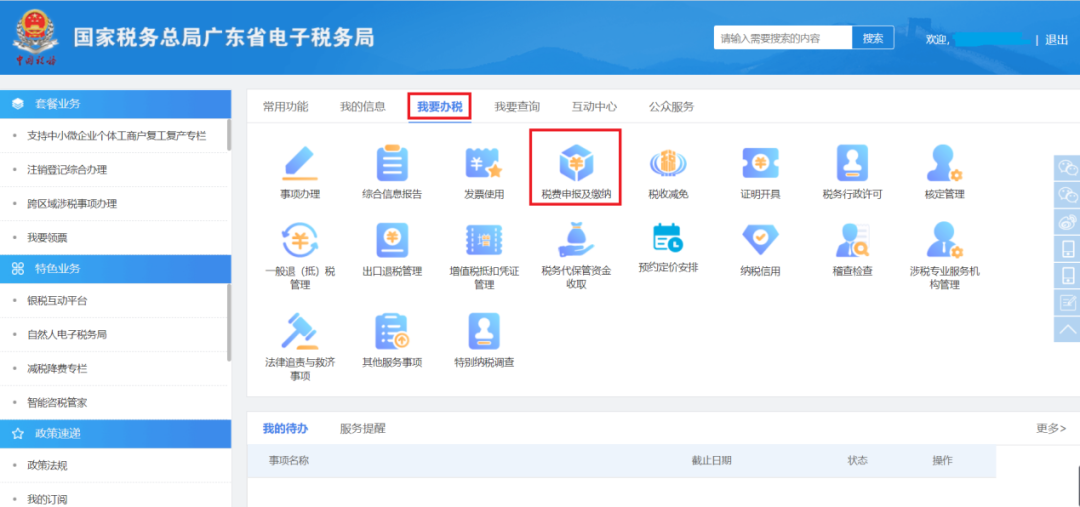
Task: Open 政策法规 in sidebar
Action: [x=47, y=465]
